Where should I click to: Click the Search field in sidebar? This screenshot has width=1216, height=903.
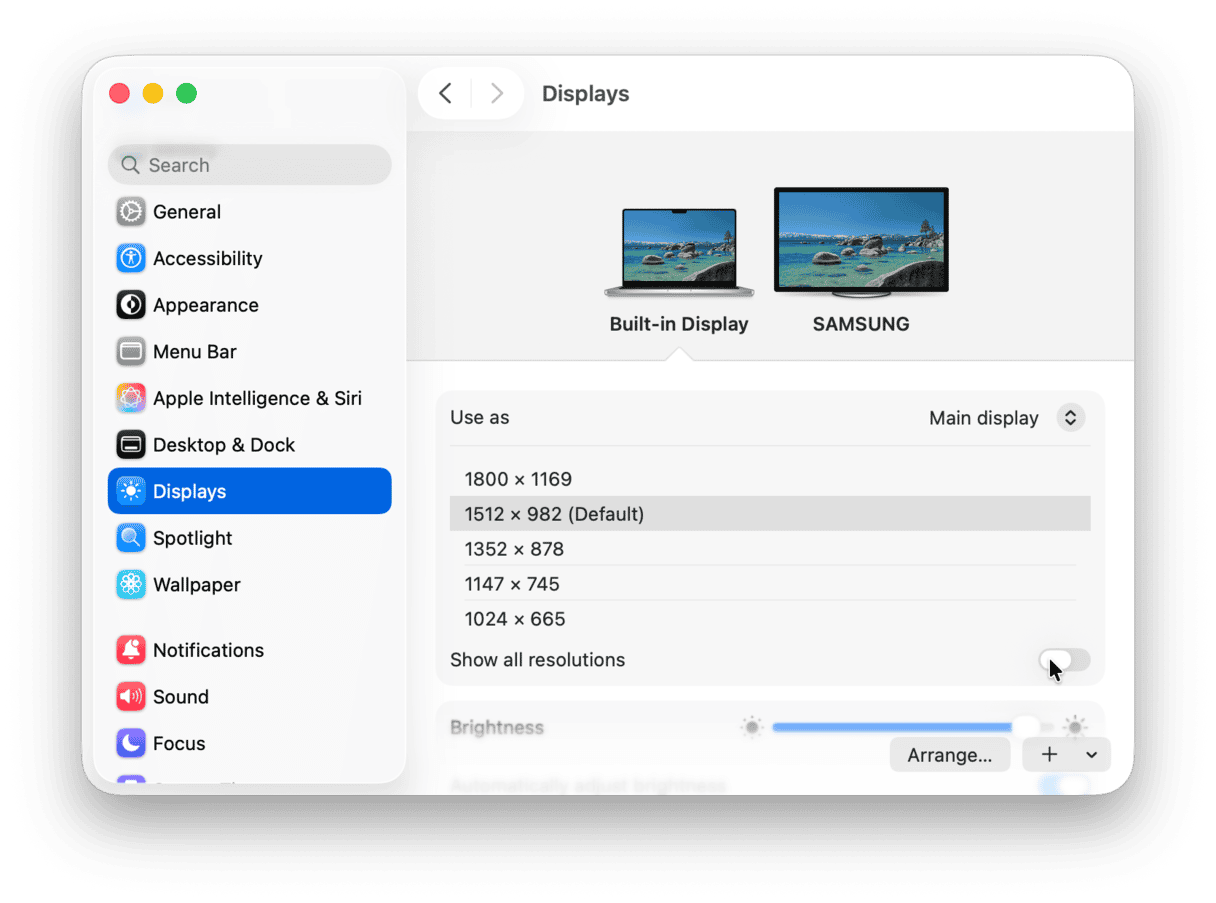(x=250, y=165)
